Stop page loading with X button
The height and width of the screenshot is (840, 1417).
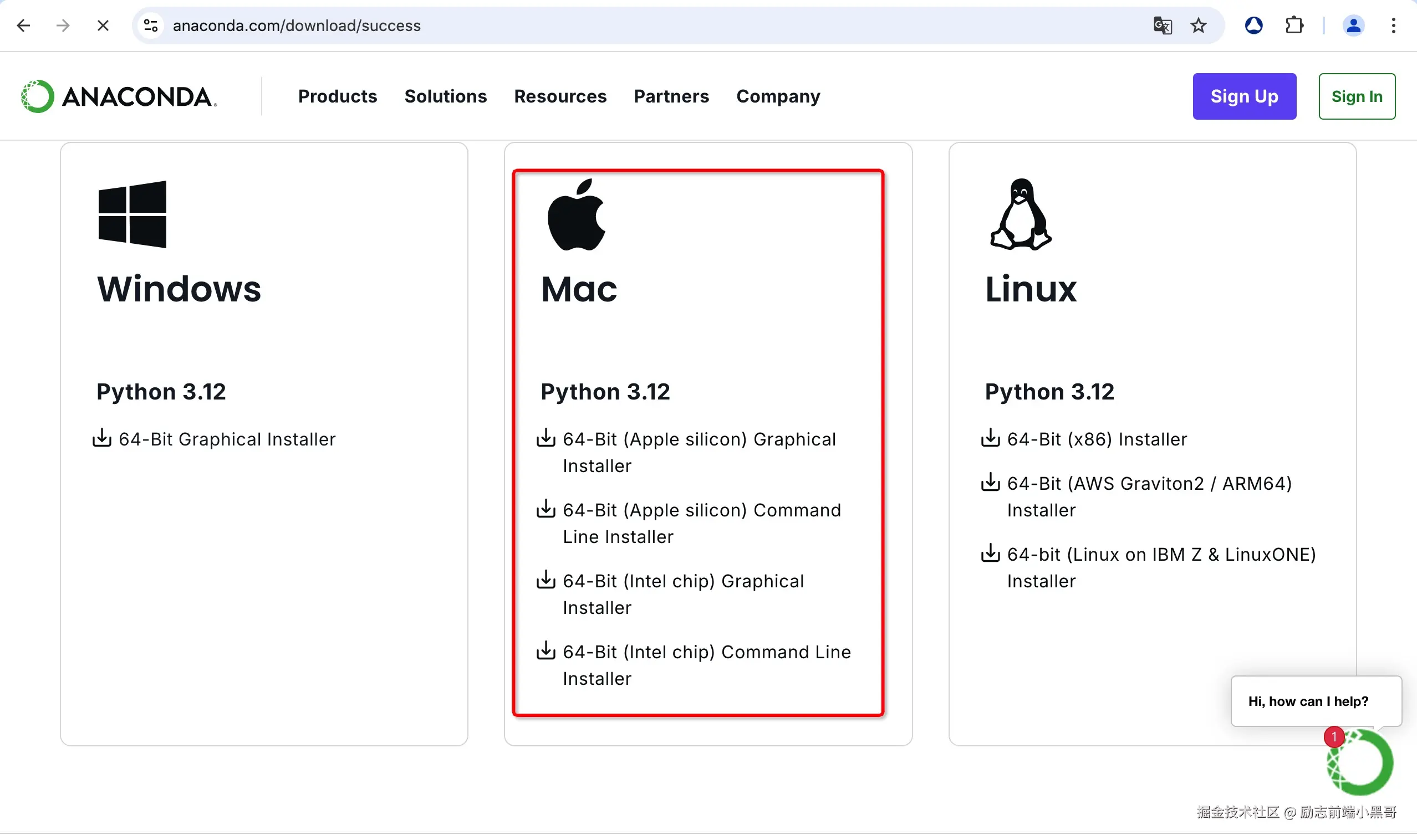point(103,25)
